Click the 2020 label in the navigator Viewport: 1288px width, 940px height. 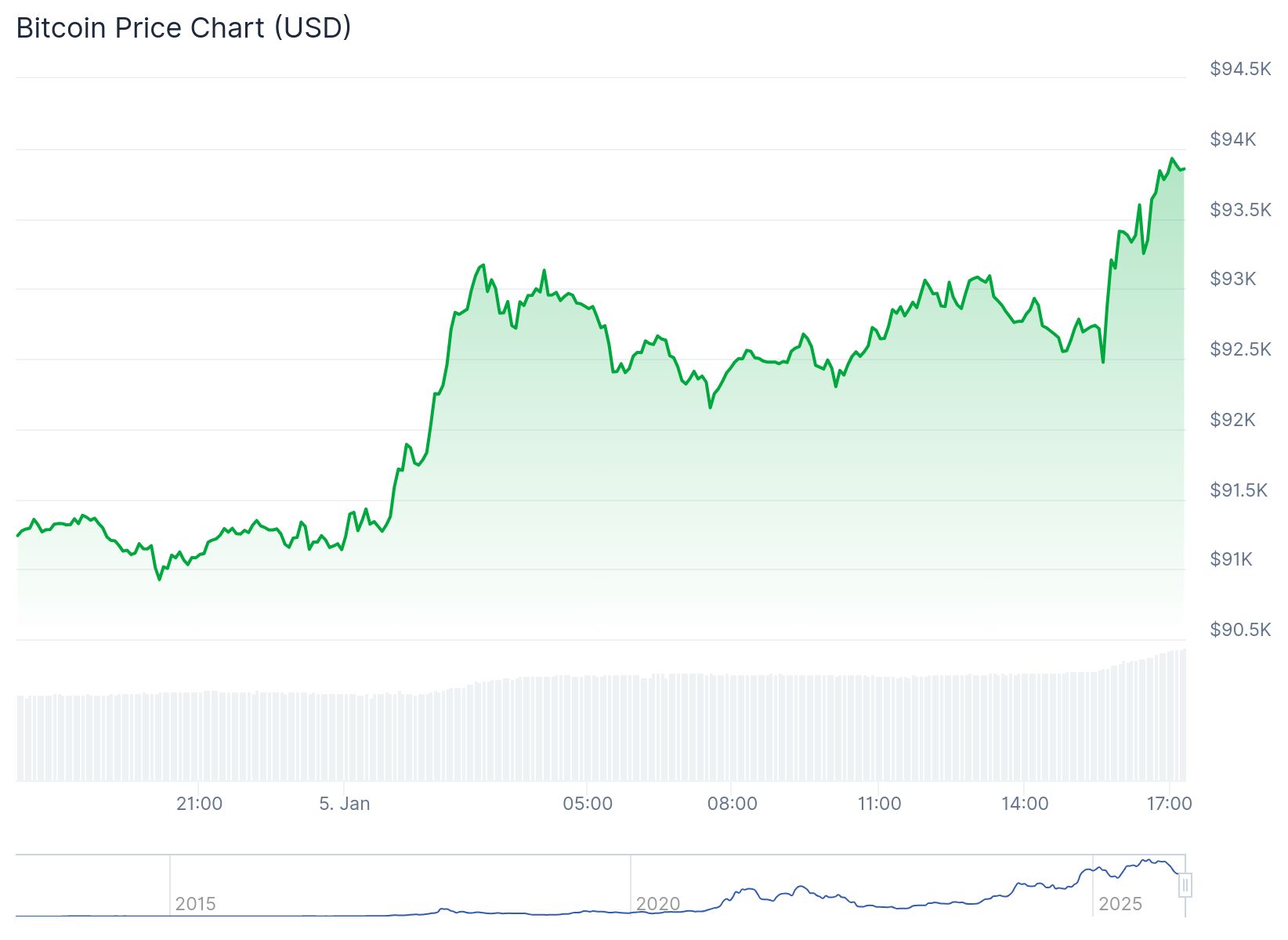[x=658, y=904]
